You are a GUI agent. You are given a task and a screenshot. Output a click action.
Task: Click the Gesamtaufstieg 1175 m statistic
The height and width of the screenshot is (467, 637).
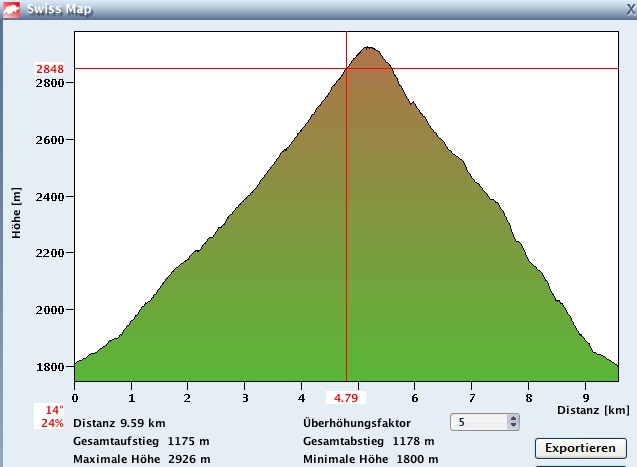pyautogui.click(x=139, y=441)
